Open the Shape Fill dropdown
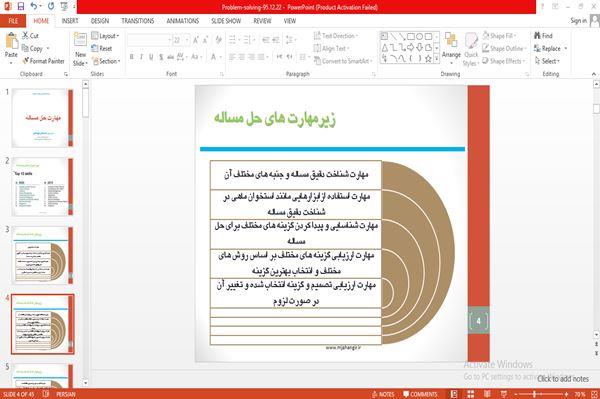600x399 pixels. 499,36
